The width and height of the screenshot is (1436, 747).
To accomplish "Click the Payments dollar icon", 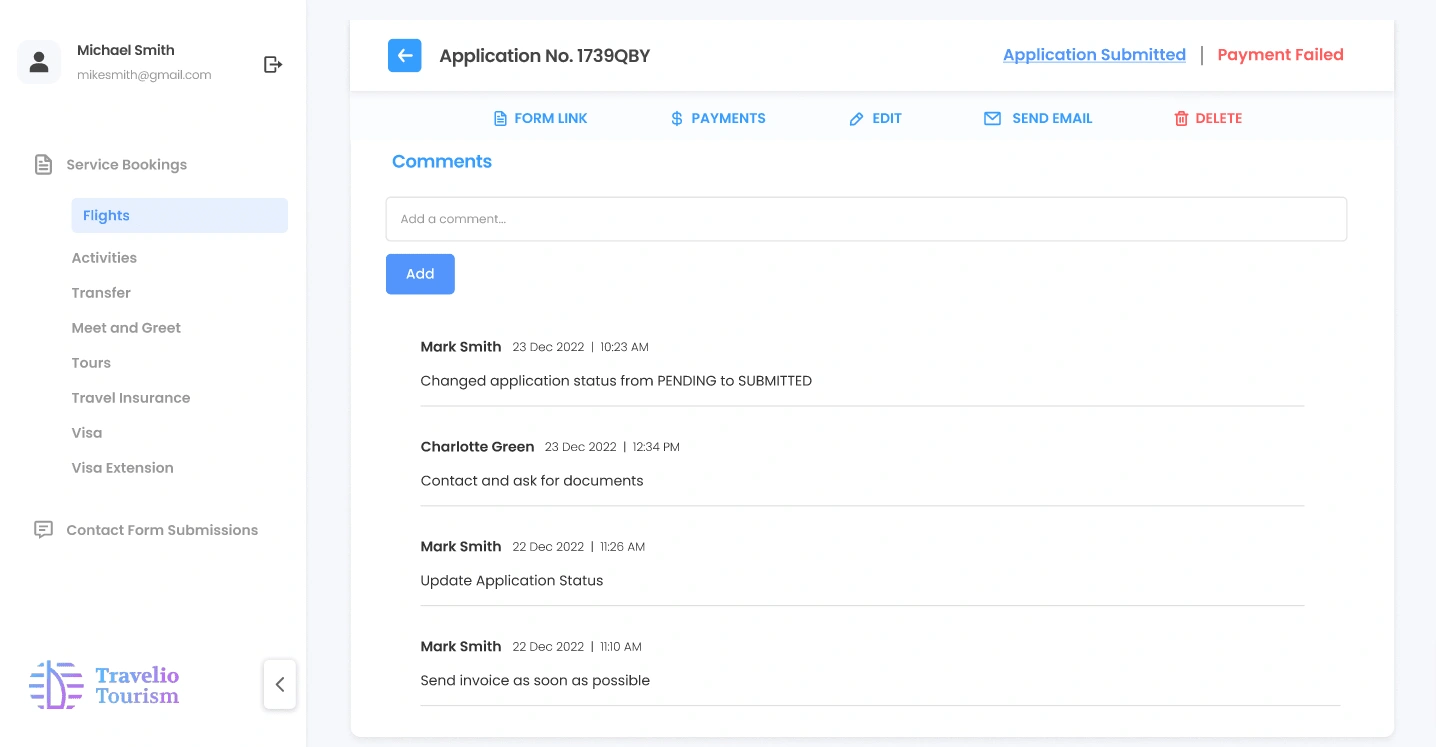I will click(677, 119).
